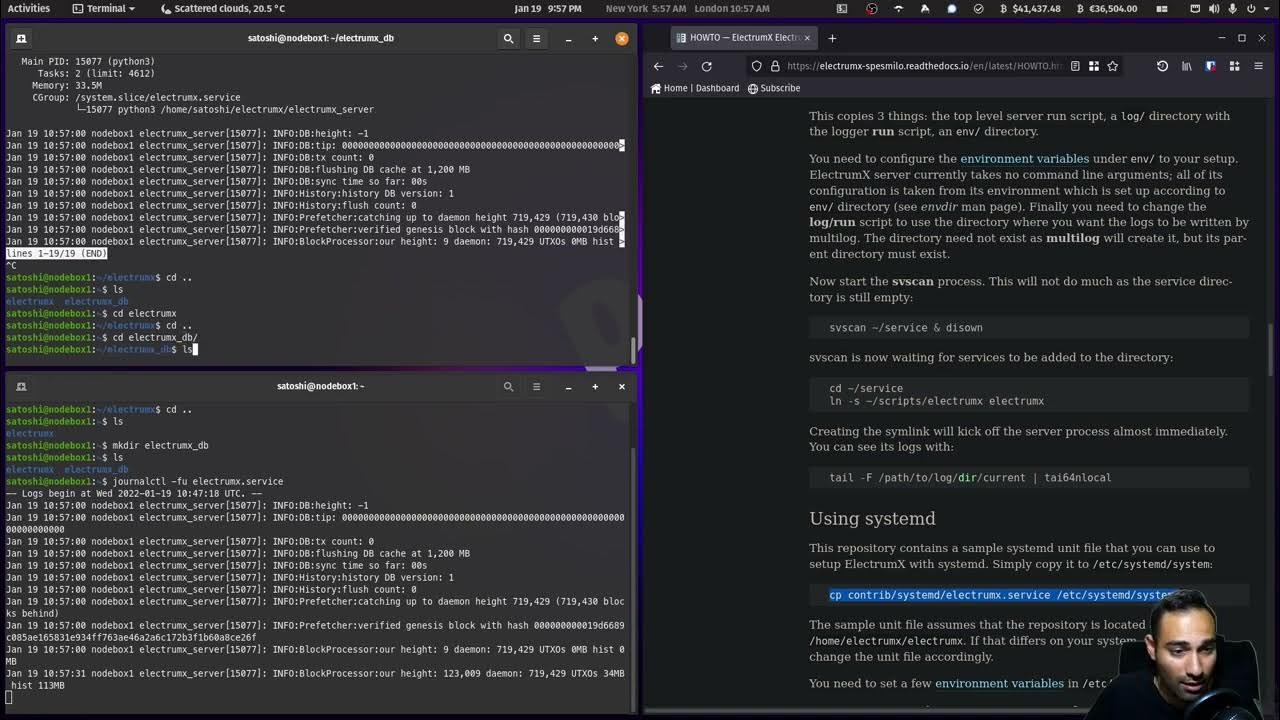Follow the first environment variables link
This screenshot has width=1280, height=720.
(1024, 158)
